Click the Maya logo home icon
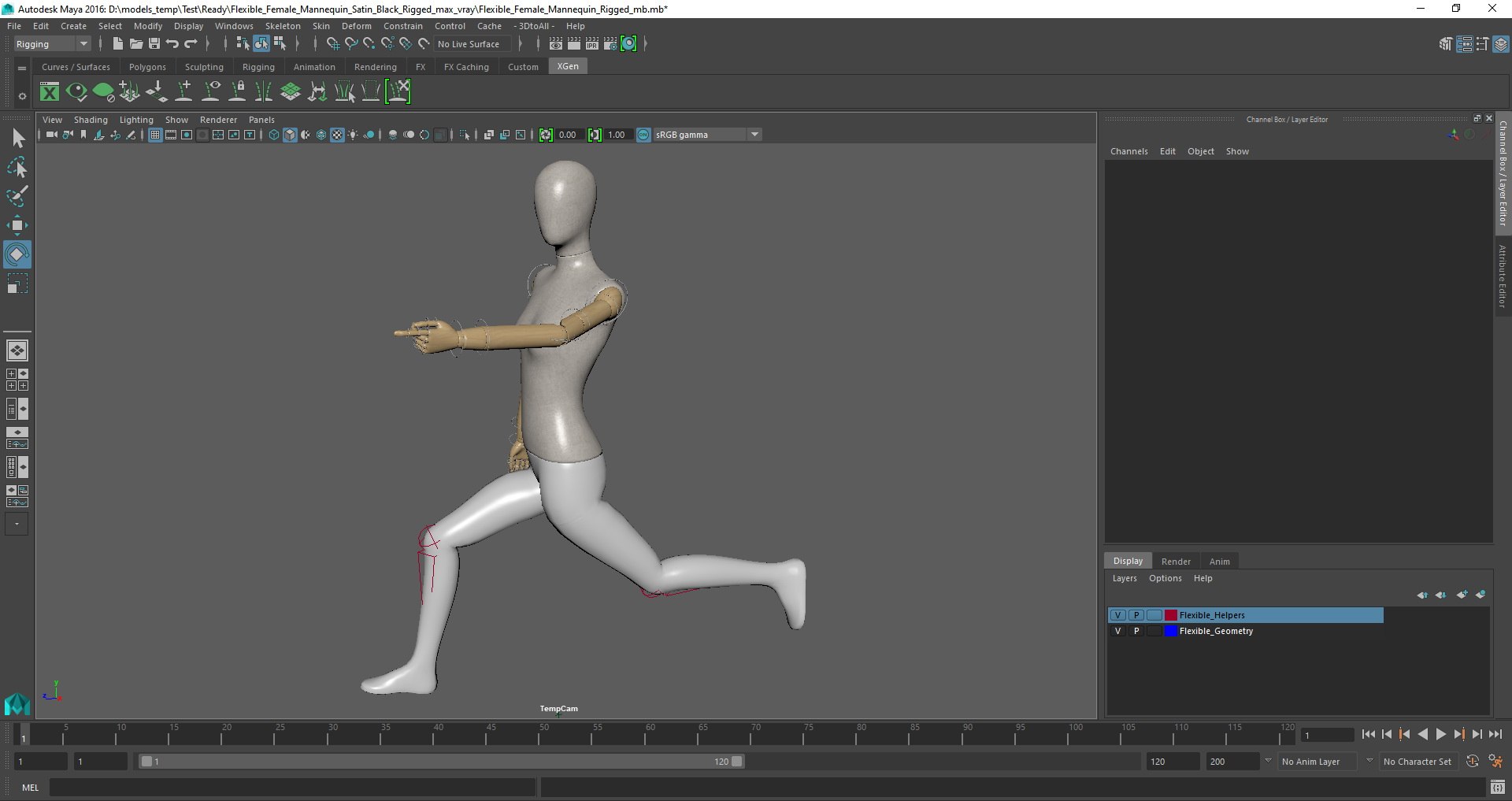Viewport: 1512px width, 801px height. (17, 703)
